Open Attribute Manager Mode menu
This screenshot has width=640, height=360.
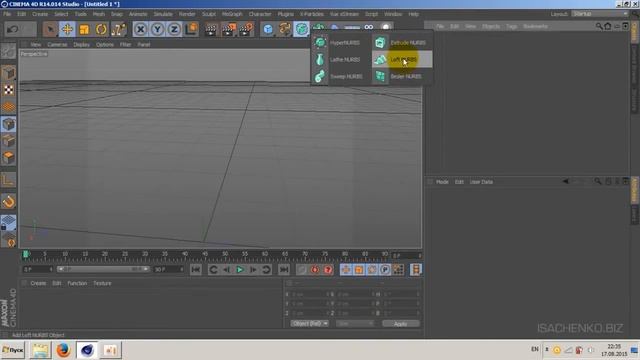[442, 182]
